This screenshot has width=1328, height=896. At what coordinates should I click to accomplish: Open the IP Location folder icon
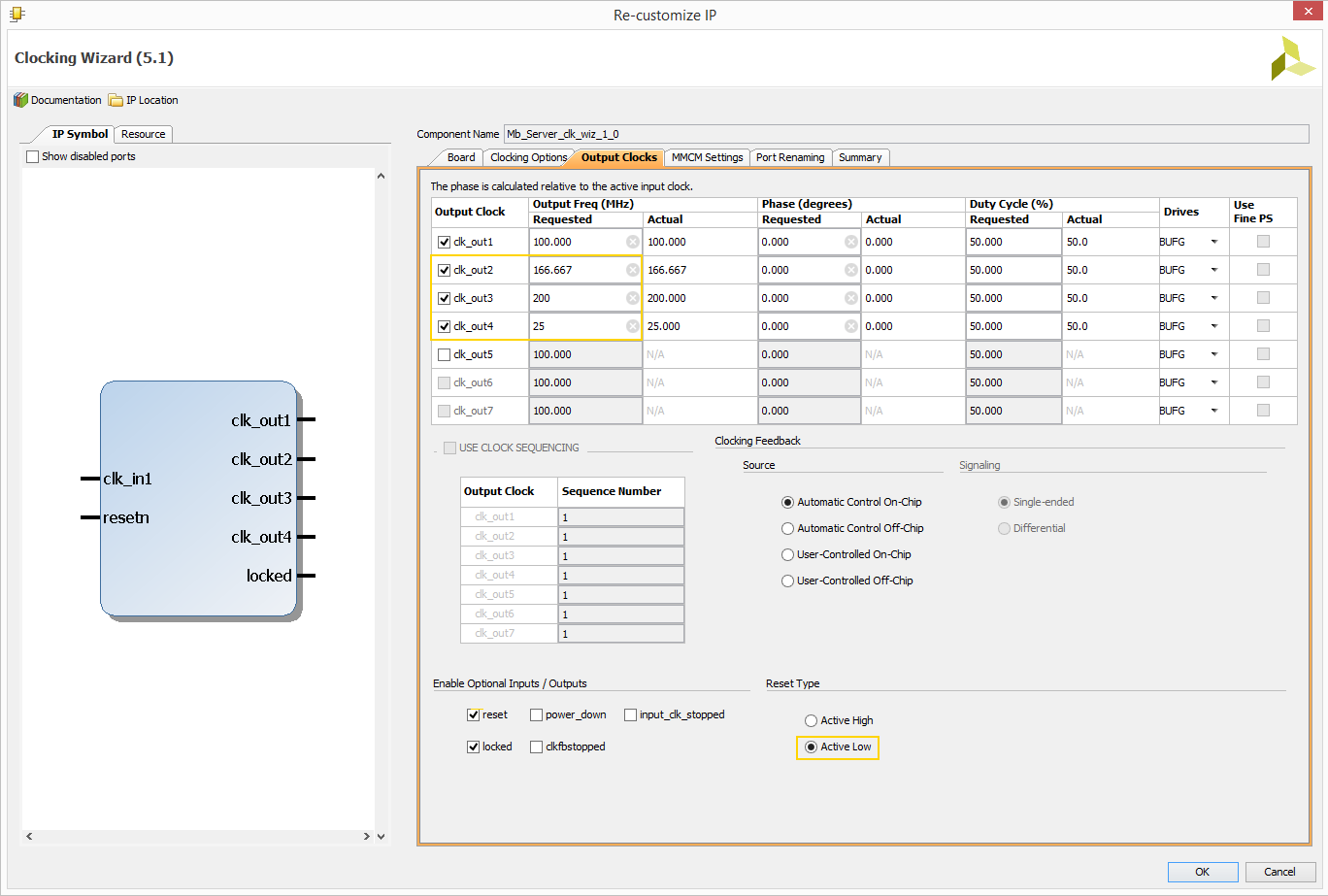coord(116,100)
